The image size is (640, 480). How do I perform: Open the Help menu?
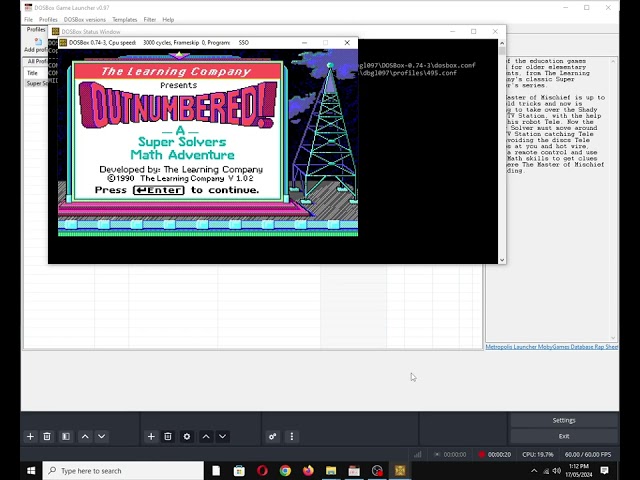click(168, 20)
